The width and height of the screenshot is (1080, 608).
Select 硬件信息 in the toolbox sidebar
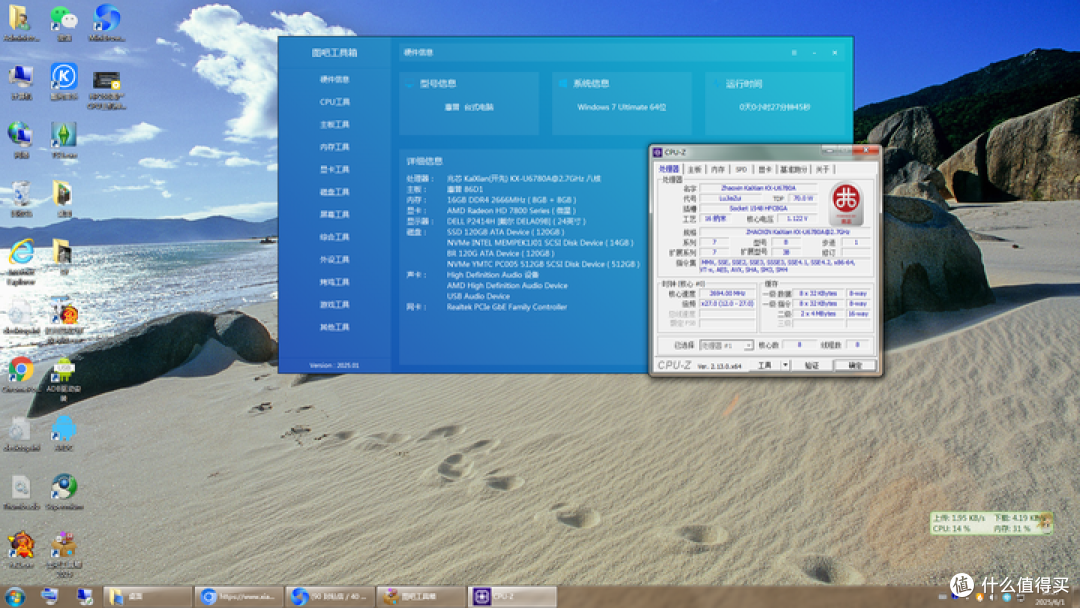(335, 80)
